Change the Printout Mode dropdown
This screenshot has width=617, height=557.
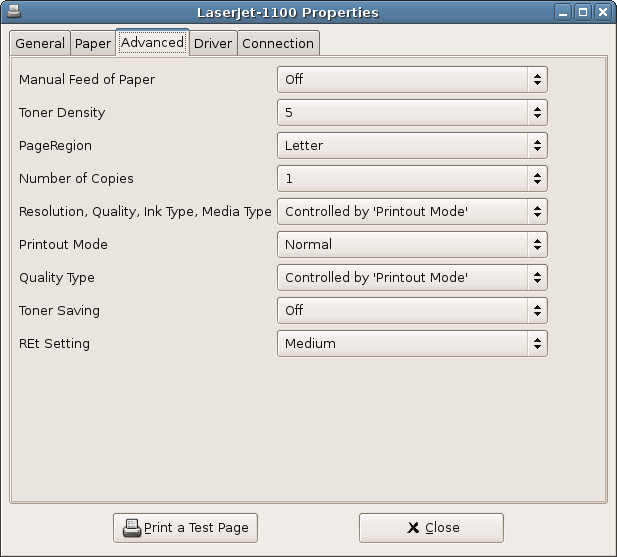412,244
